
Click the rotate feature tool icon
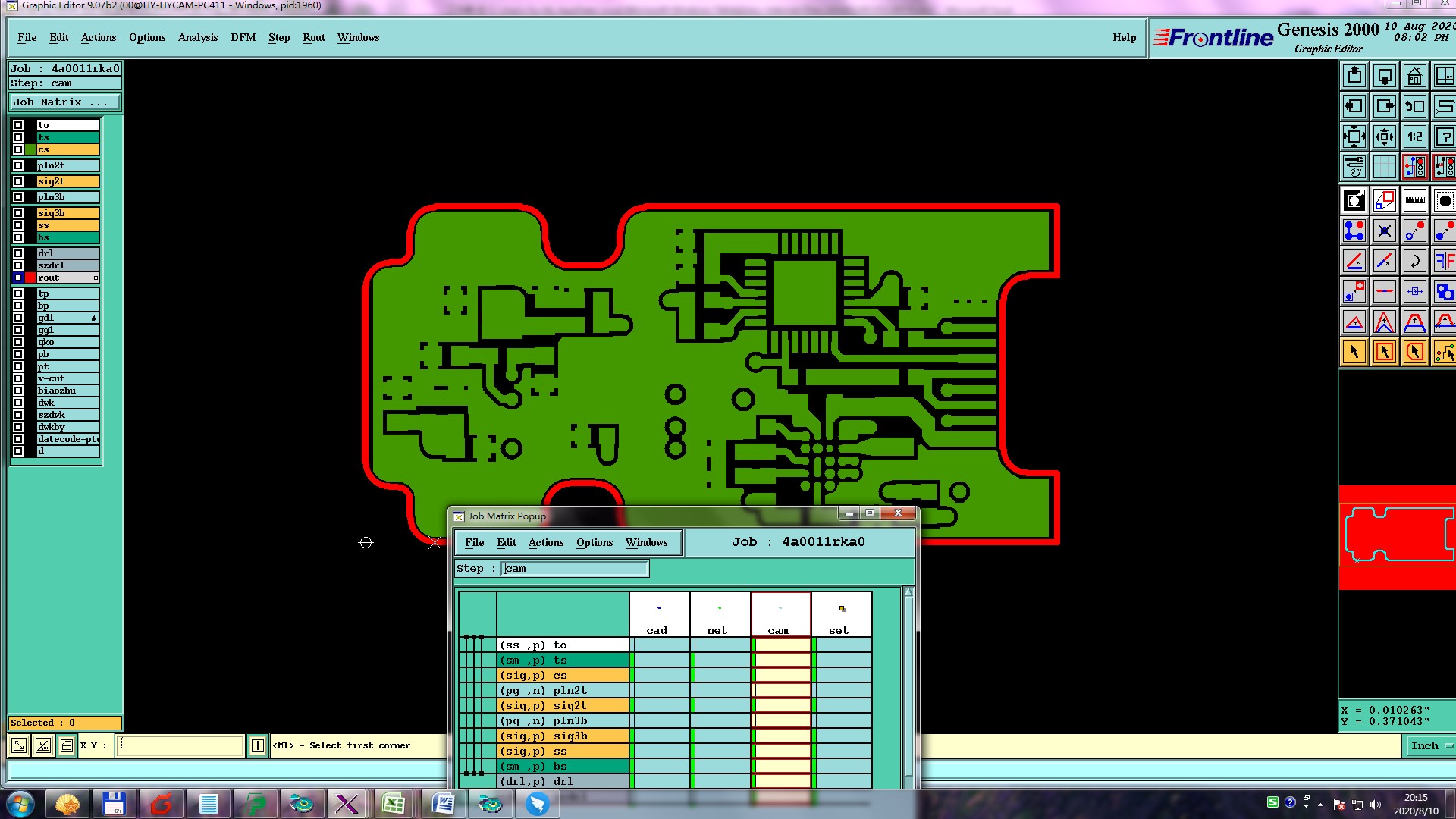pyautogui.click(x=1414, y=261)
